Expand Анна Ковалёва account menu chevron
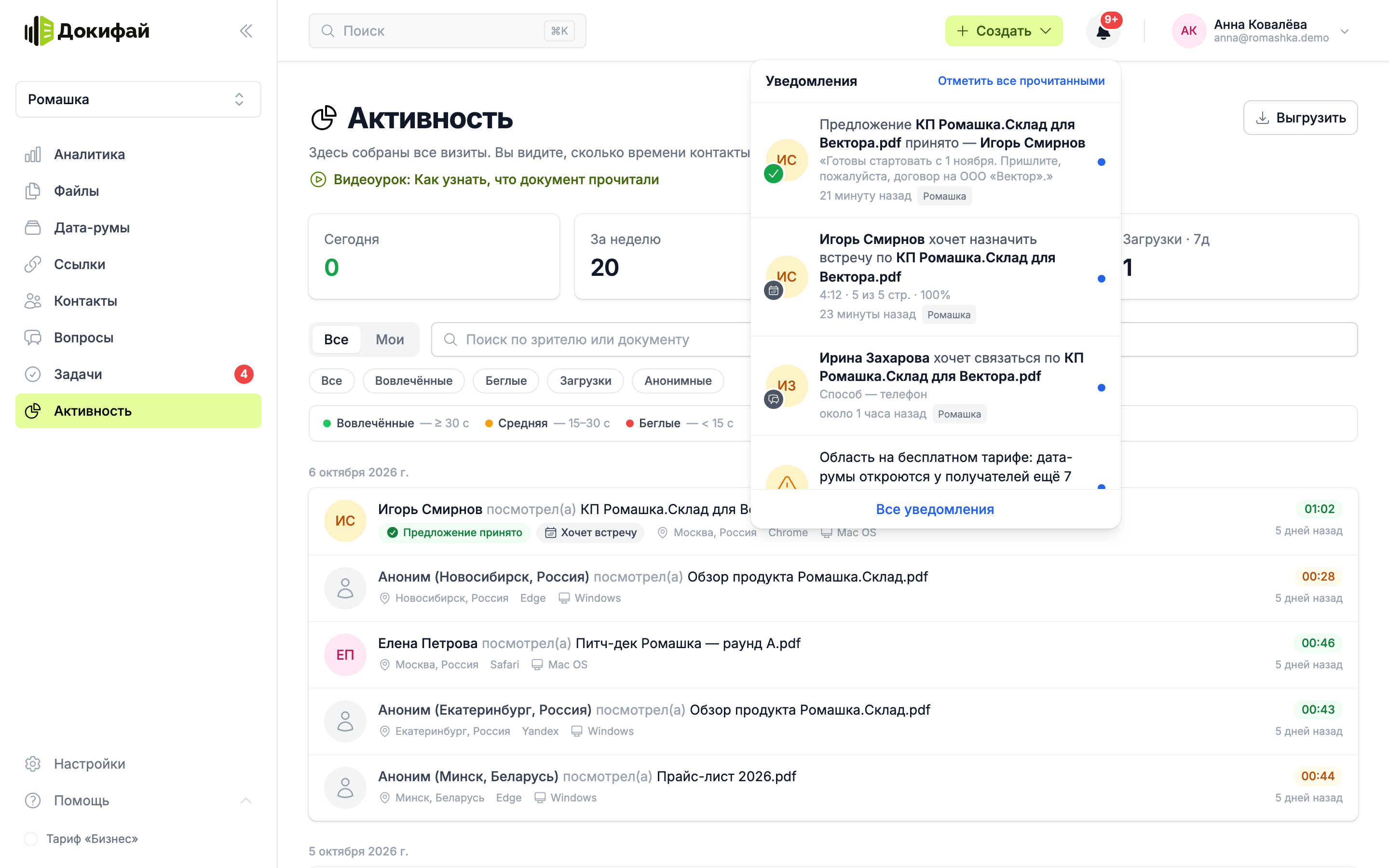The image size is (1389, 868). coord(1345,31)
